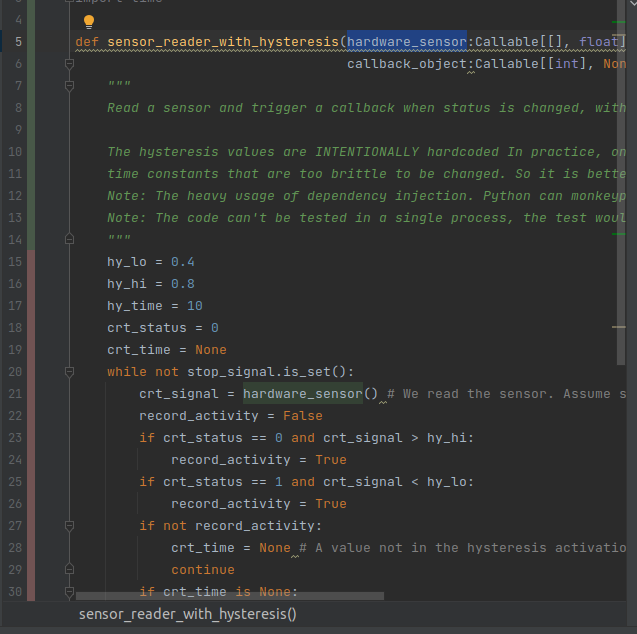This screenshot has height=634, width=637.
Task: Fold the while loop on line 20
Action: click(x=69, y=372)
